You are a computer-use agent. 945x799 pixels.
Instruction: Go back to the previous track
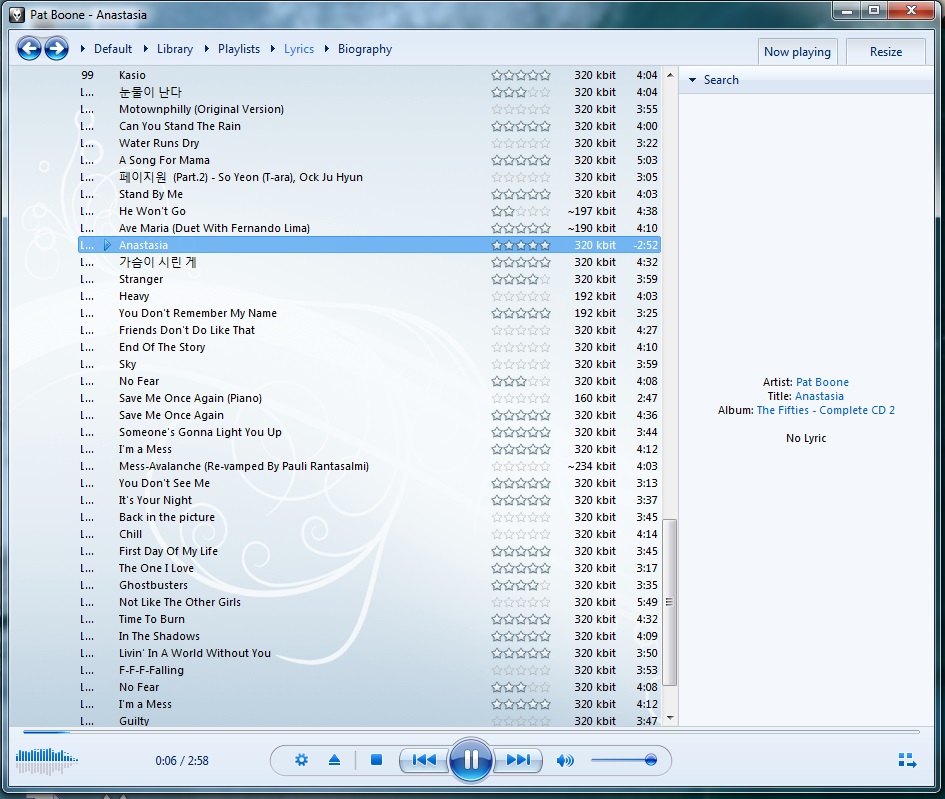(423, 760)
